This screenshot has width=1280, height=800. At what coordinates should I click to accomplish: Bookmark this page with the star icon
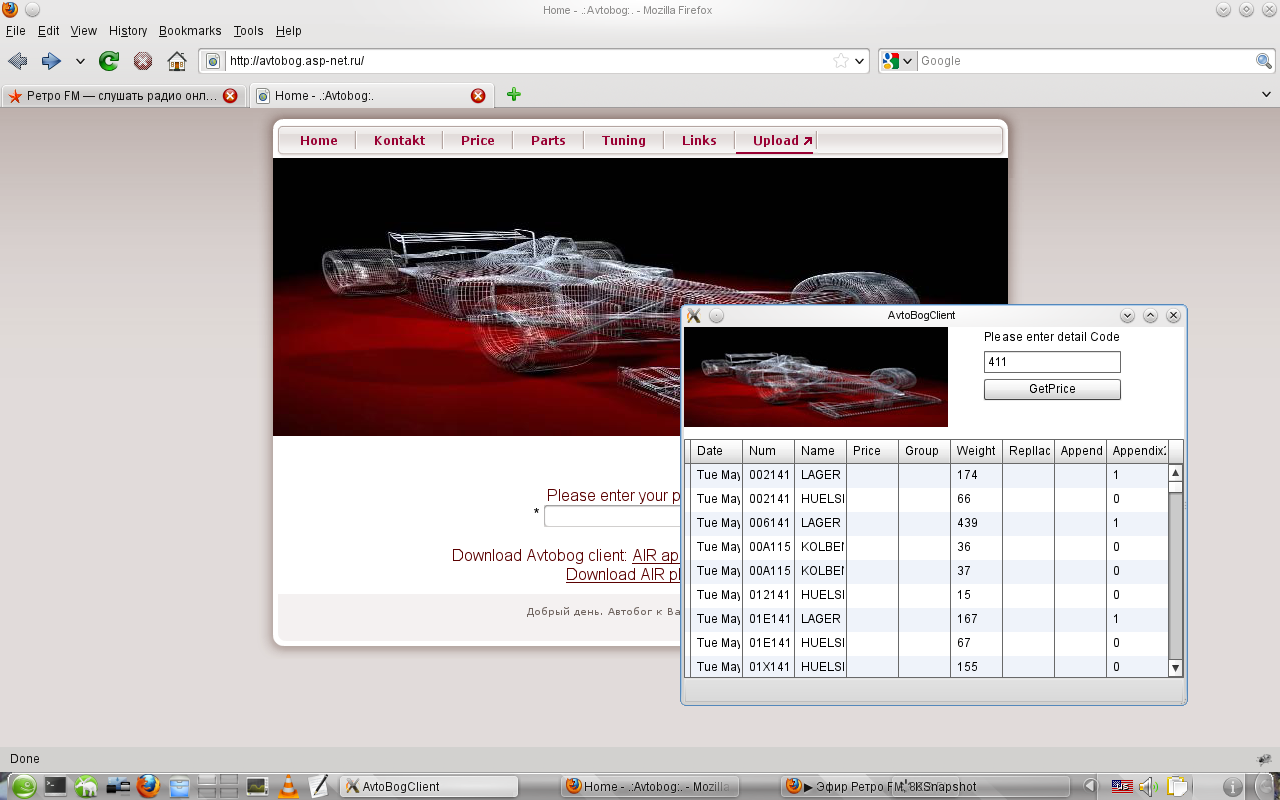841,61
